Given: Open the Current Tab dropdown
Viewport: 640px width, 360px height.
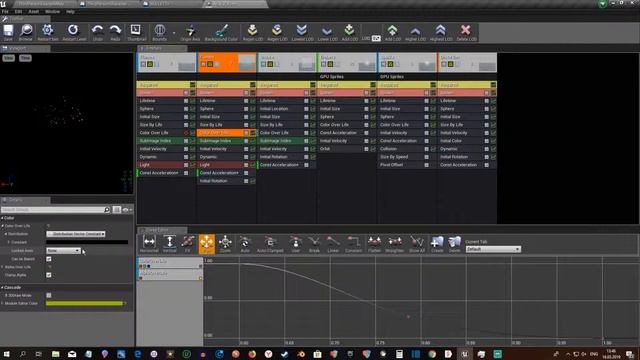Looking at the screenshot, I should [493, 249].
